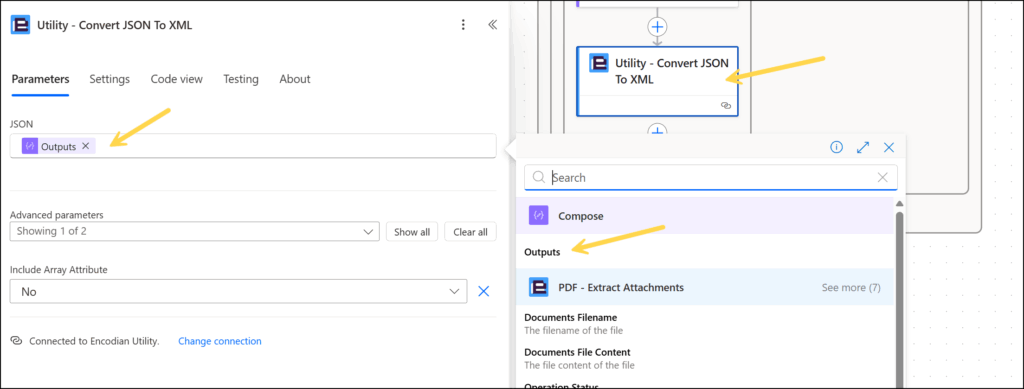Add a step below Convert JSON To XML card

(657, 130)
